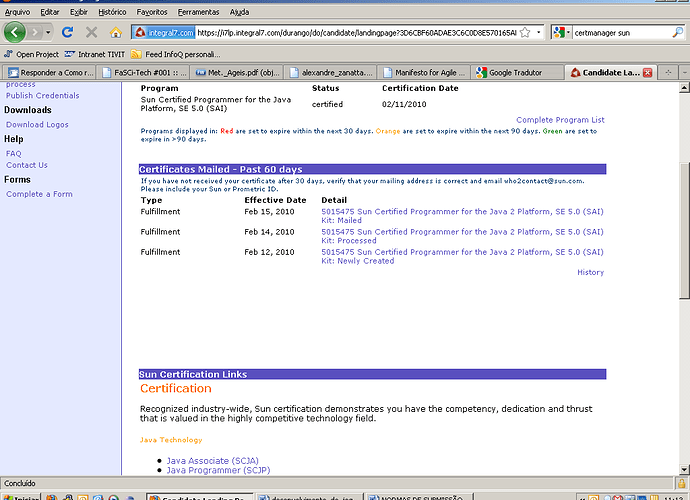Screen dimensions: 690x500
Task: Select the certified status text
Action: pyautogui.click(x=327, y=104)
